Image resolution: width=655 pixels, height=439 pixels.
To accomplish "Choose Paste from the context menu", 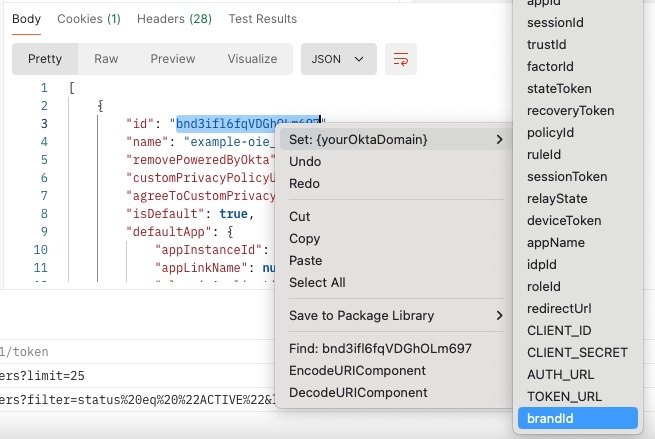I will click(x=306, y=260).
